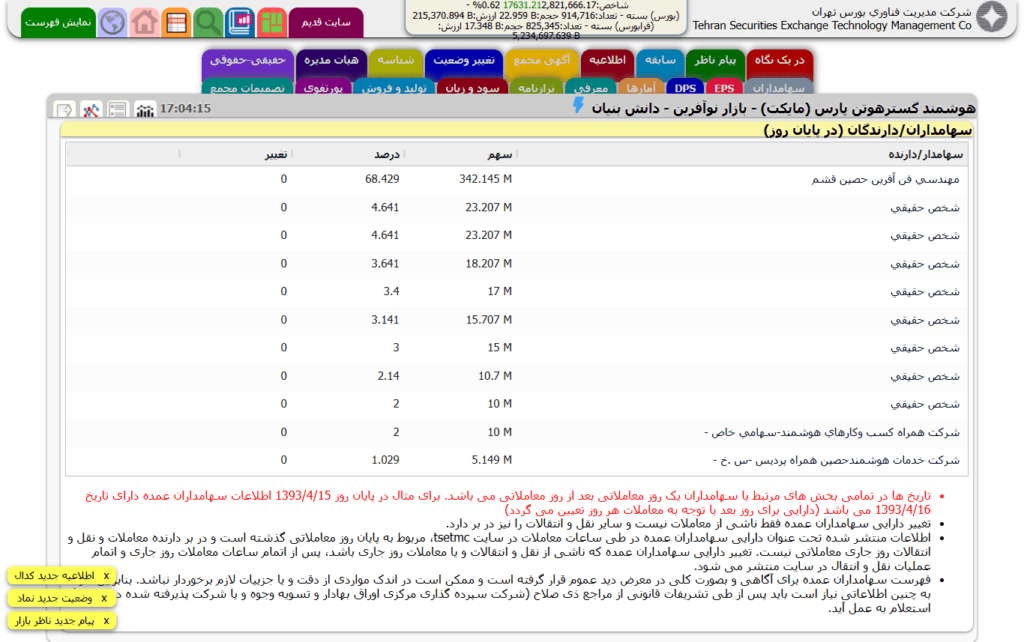Click the پیام جدید ناظر بازار notification label
1024x642 pixels.
55,620
